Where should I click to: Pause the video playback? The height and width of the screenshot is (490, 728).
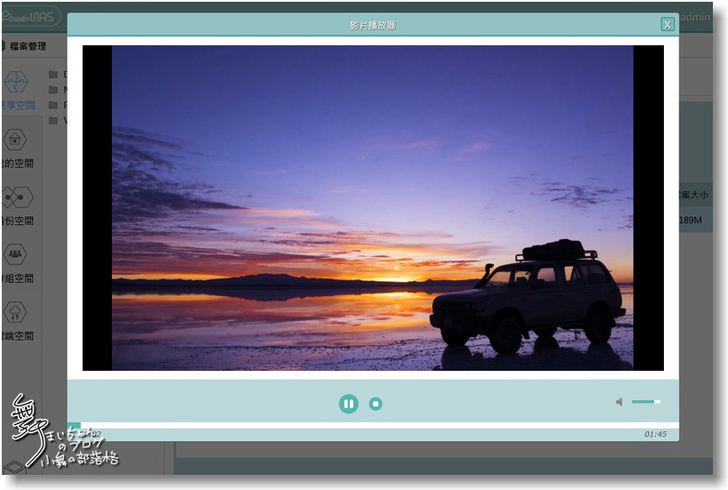[x=348, y=404]
